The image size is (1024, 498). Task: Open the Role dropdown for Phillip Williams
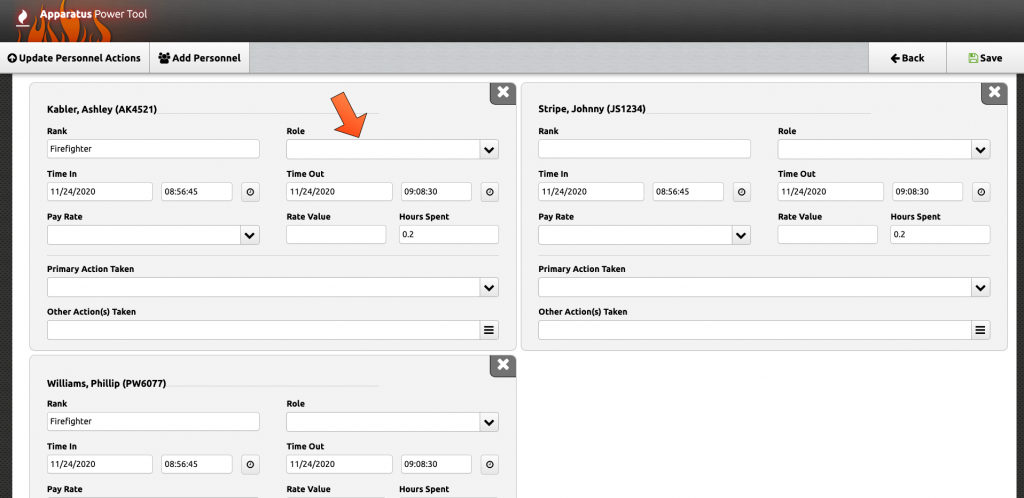489,423
